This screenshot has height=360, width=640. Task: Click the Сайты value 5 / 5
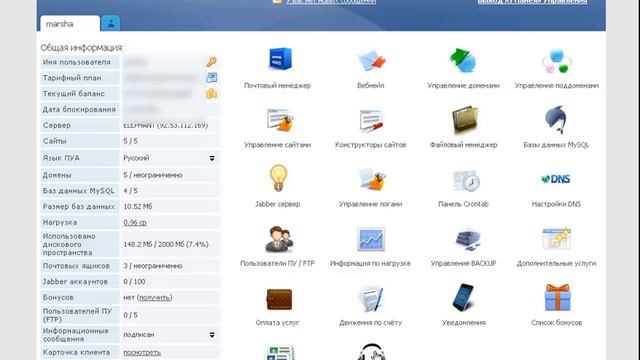[x=130, y=141]
